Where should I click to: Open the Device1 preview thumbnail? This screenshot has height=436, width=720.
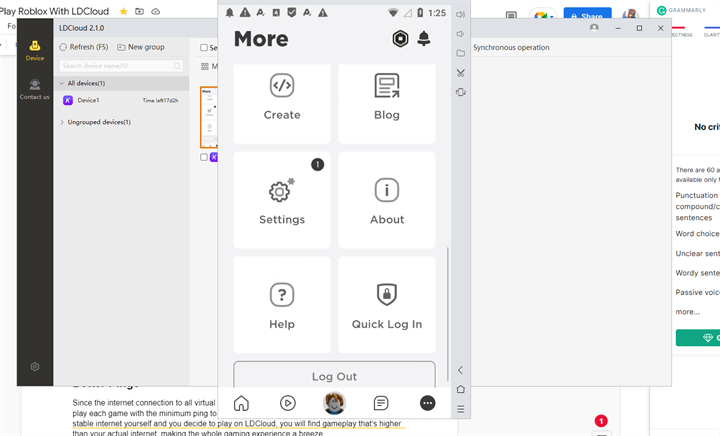pos(209,117)
